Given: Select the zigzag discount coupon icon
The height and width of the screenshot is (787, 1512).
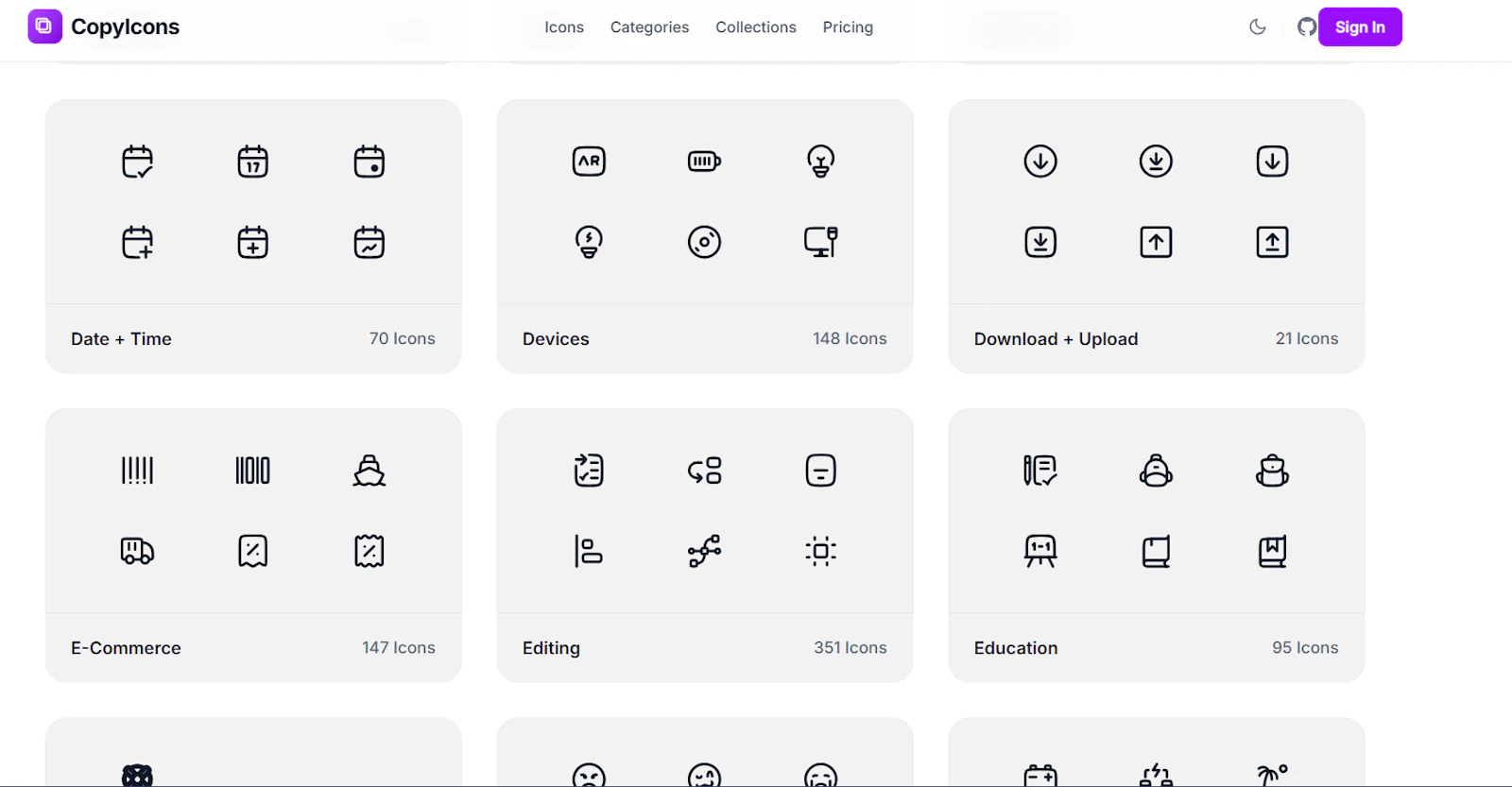Looking at the screenshot, I should pos(369,551).
